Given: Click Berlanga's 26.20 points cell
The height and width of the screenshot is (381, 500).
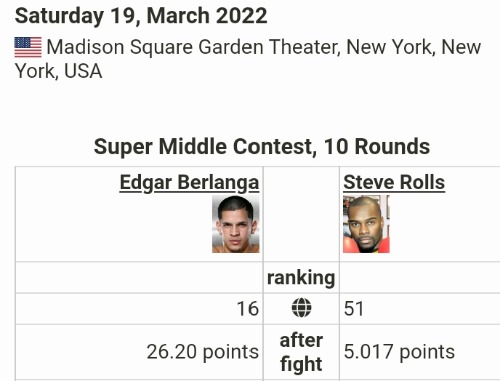Looking at the screenshot, I should 139,352.
